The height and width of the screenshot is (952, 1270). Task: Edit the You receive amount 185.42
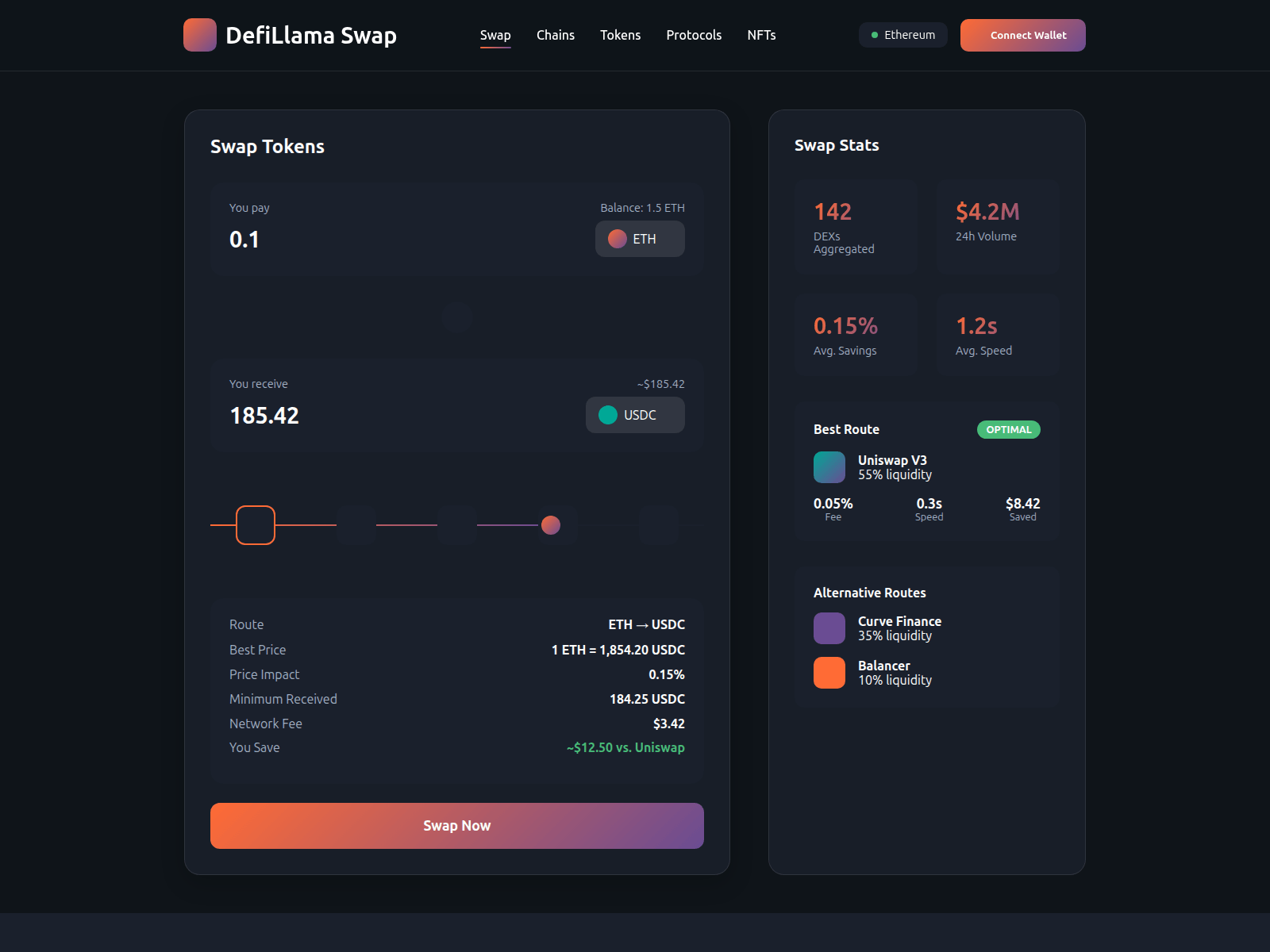264,415
